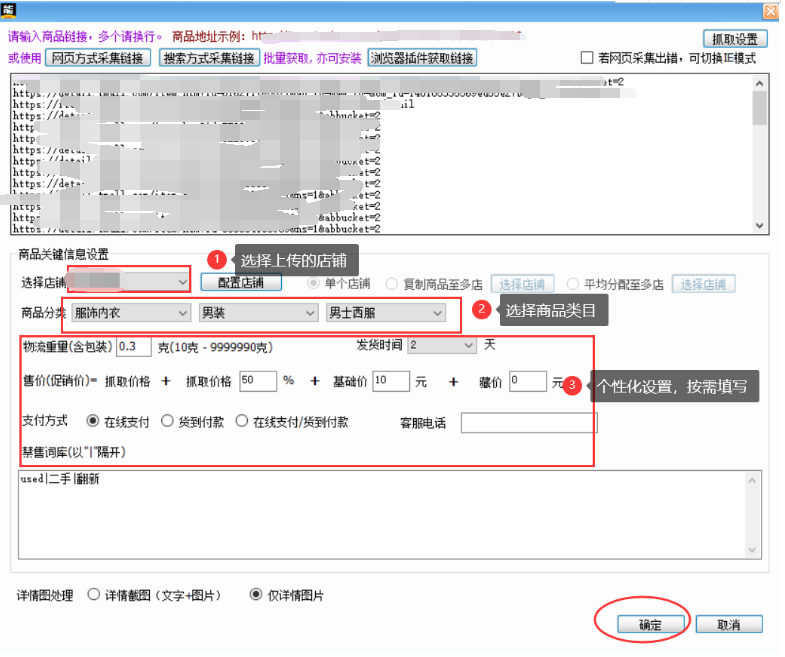Select the 平均分配至多店 radio option
Screen dimensions: 785x657
point(573,284)
